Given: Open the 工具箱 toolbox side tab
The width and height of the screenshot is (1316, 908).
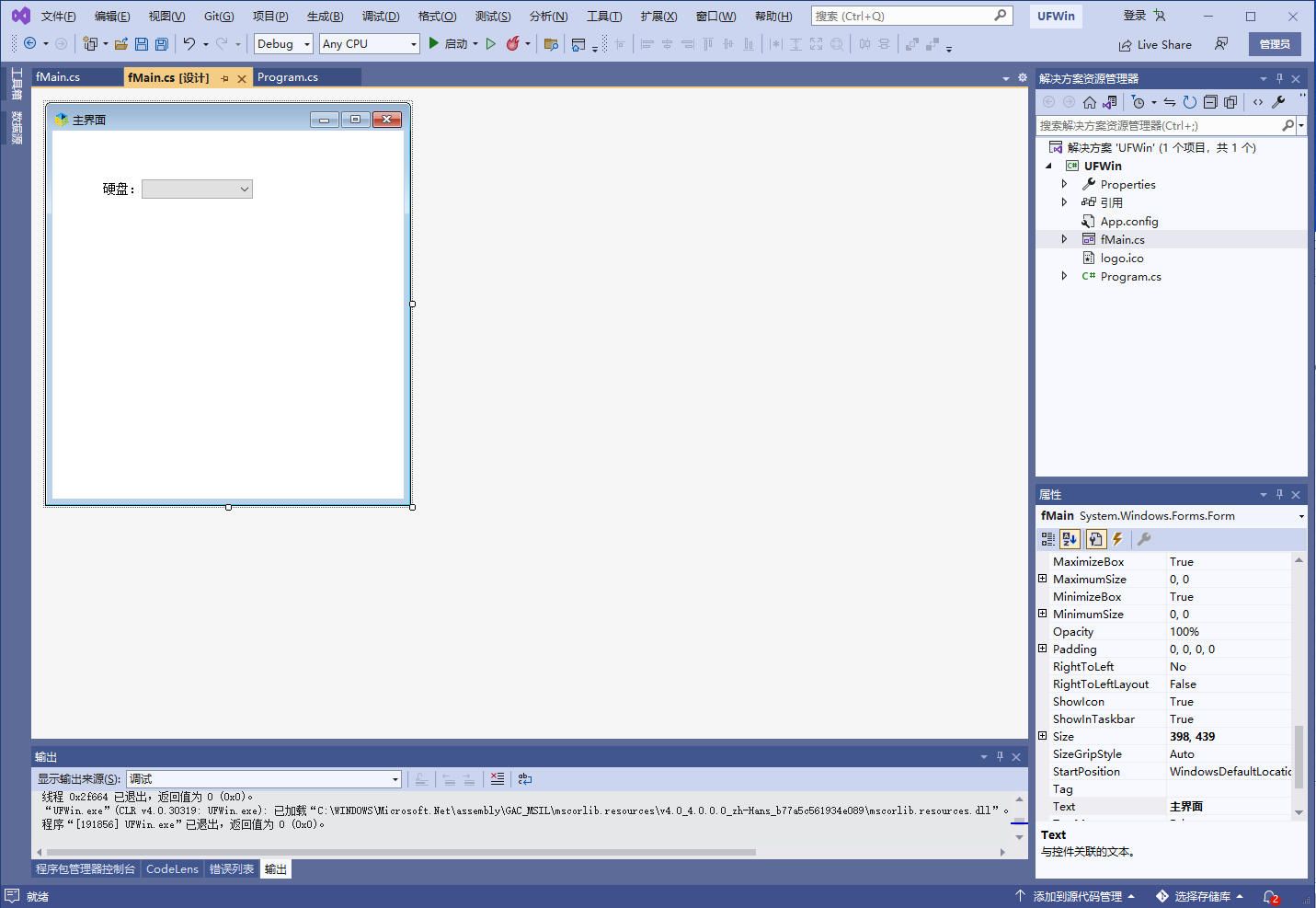Looking at the screenshot, I should point(17,85).
